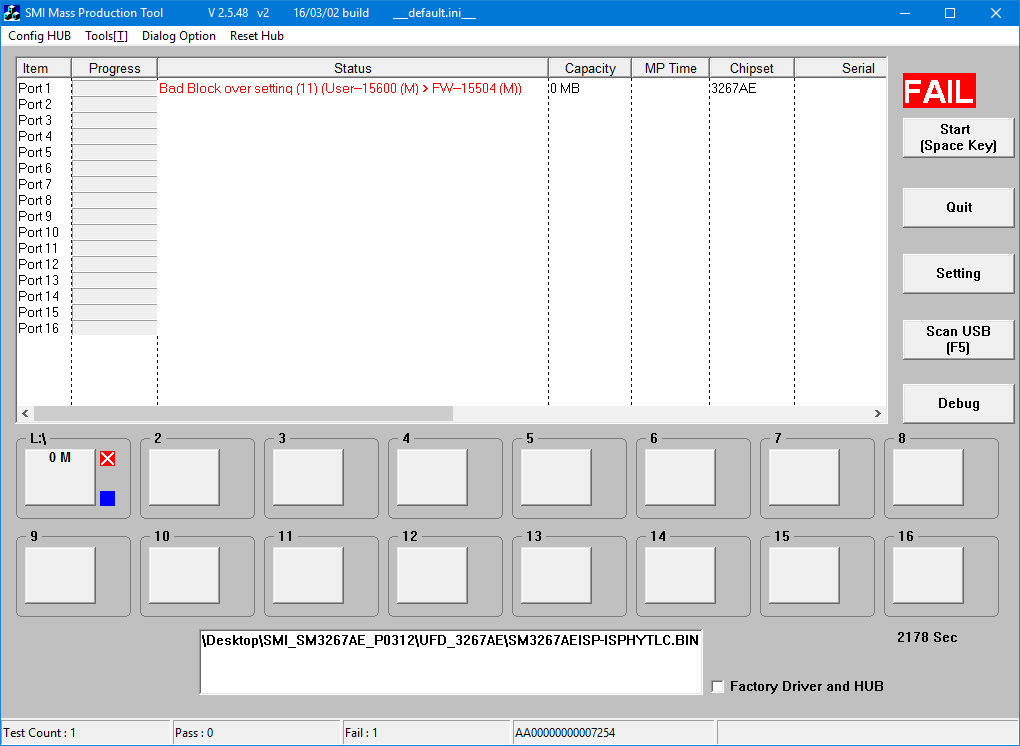Click the horizontal scrollbar thumb in port list
Image resolution: width=1020 pixels, height=746 pixels.
(243, 414)
